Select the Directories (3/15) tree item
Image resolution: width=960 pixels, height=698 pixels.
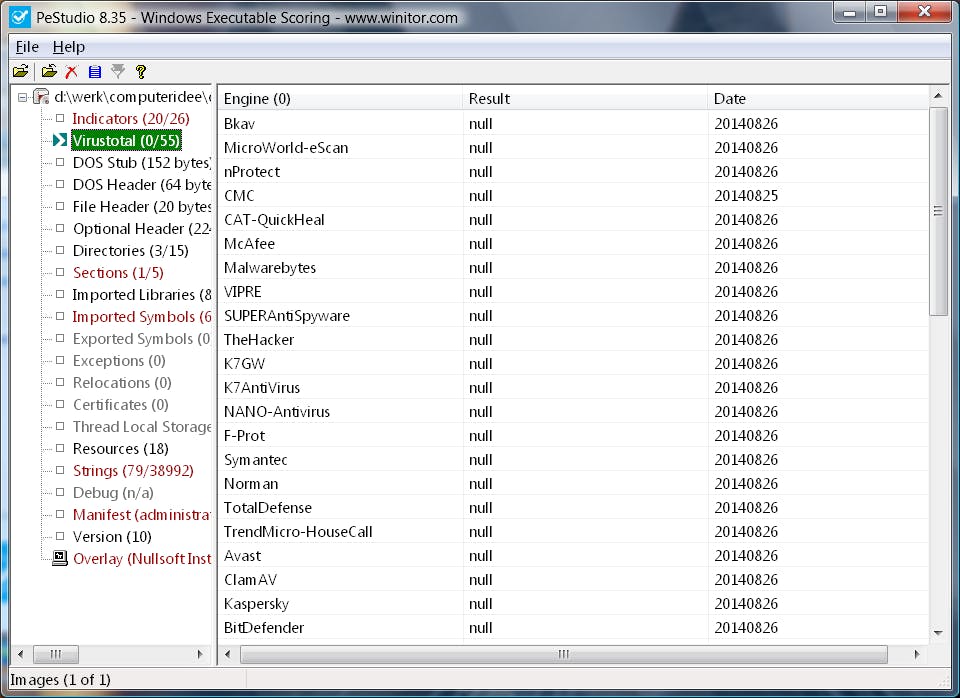pyautogui.click(x=130, y=250)
